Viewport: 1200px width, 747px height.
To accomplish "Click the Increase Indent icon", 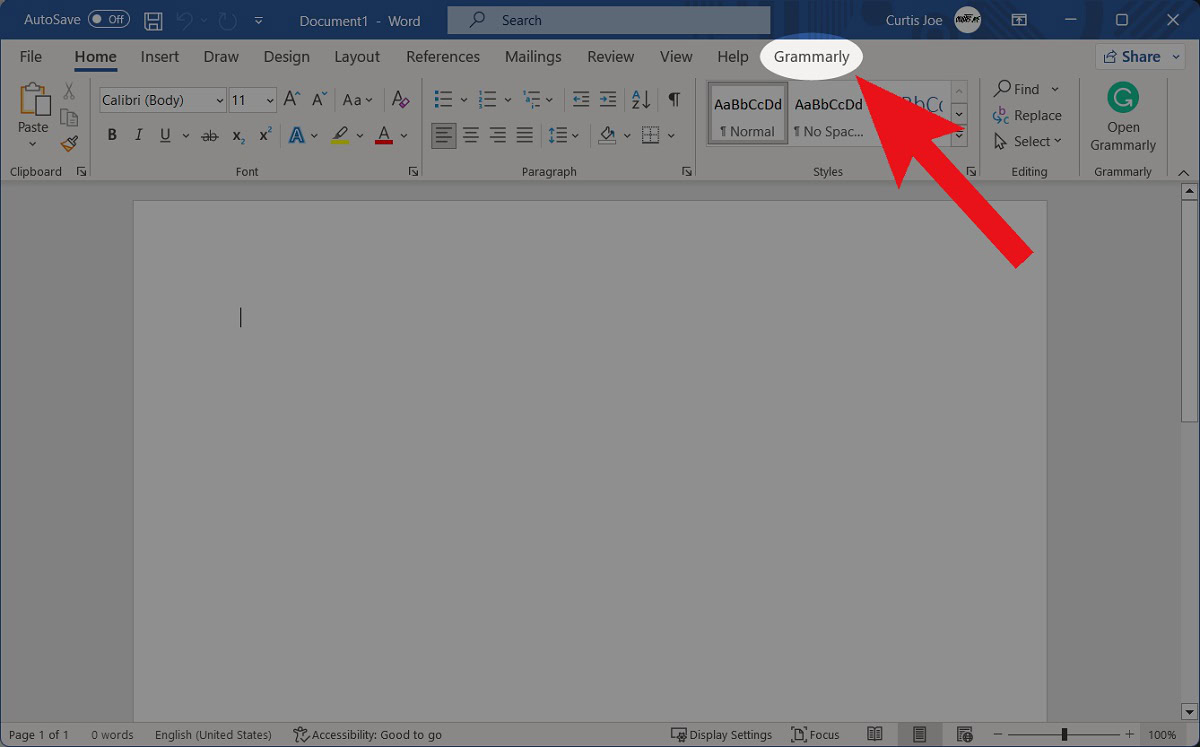I will (x=607, y=99).
